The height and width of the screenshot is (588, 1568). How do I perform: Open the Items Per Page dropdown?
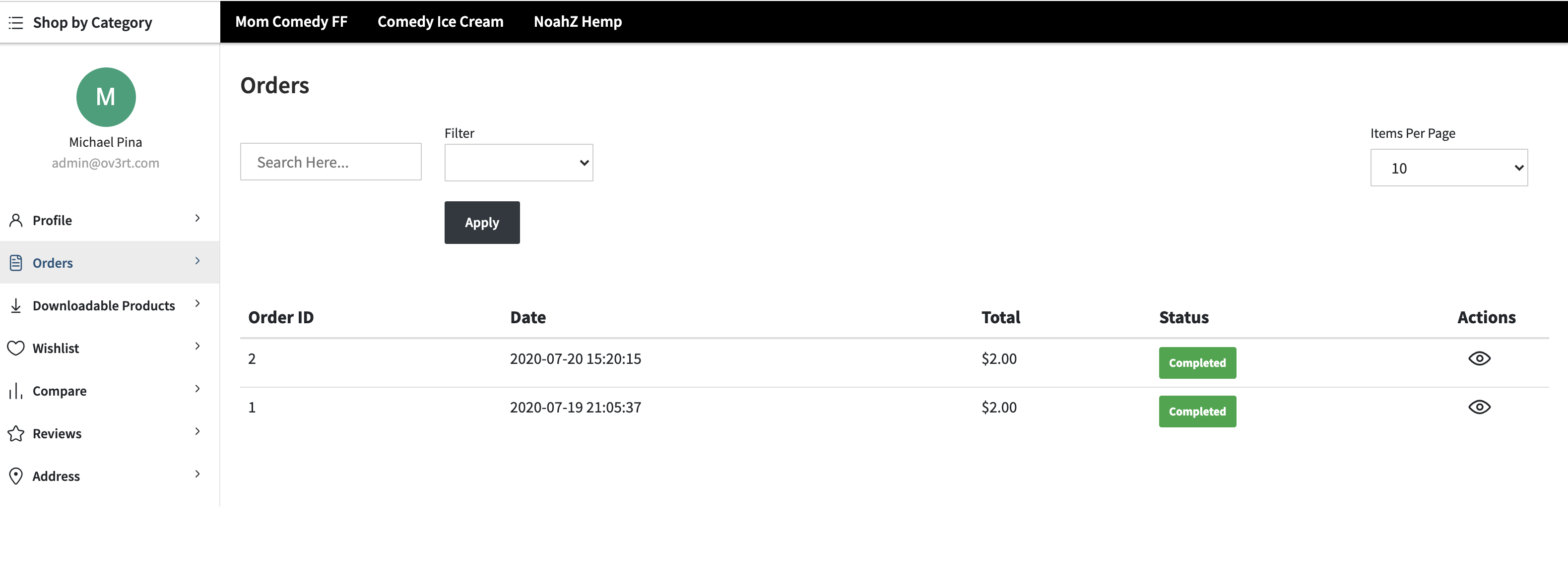[x=1449, y=168]
